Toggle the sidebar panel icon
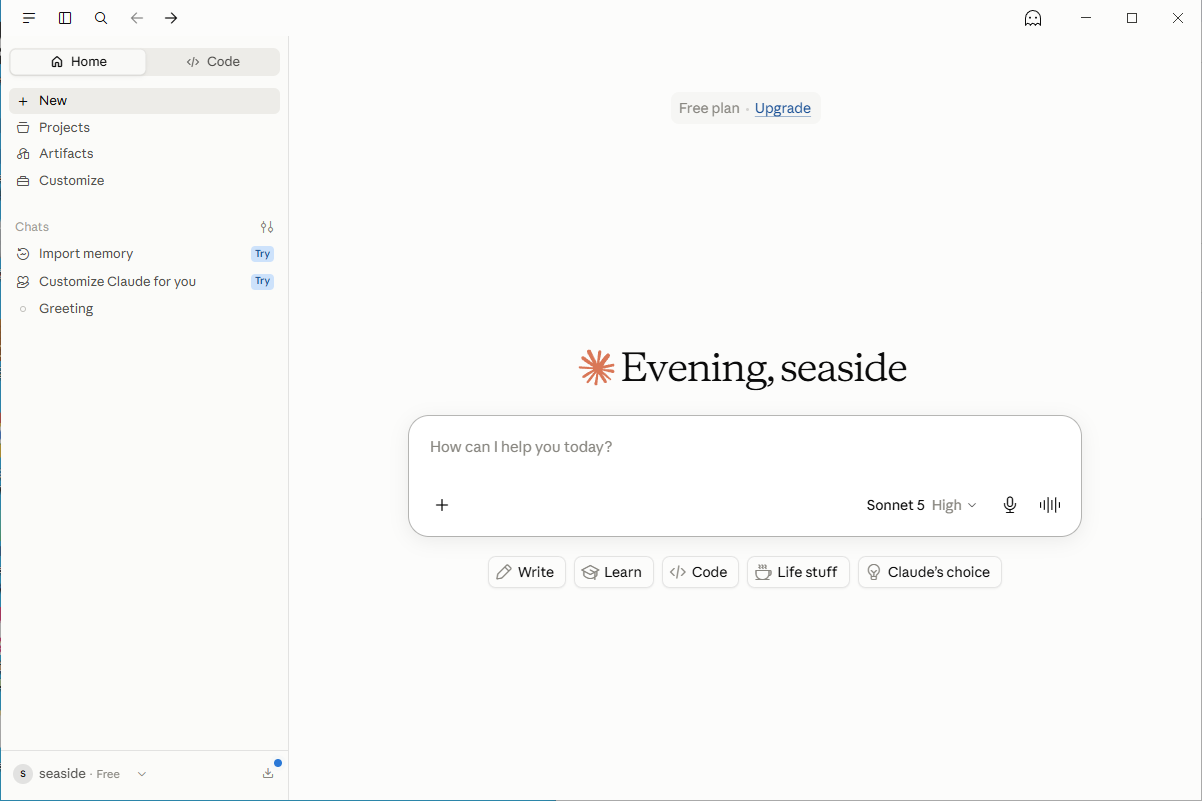1202x801 pixels. [65, 18]
